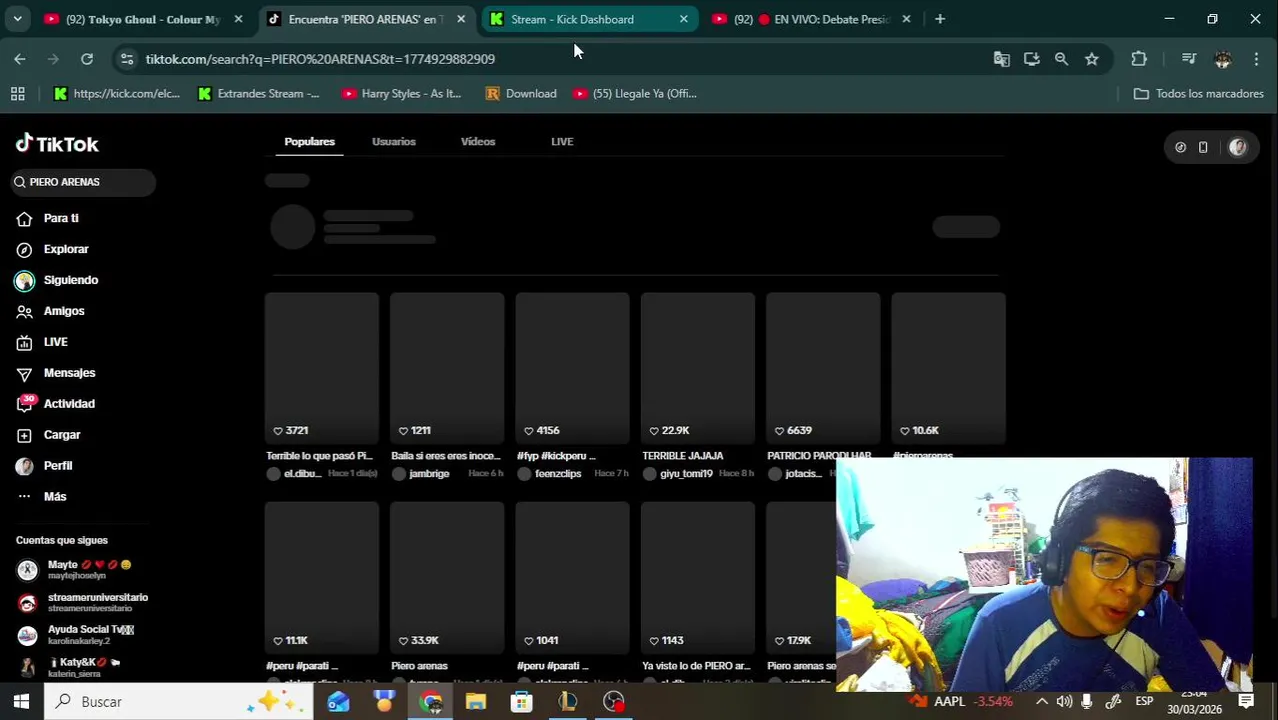Click the install app icon in address bar

(1031, 59)
